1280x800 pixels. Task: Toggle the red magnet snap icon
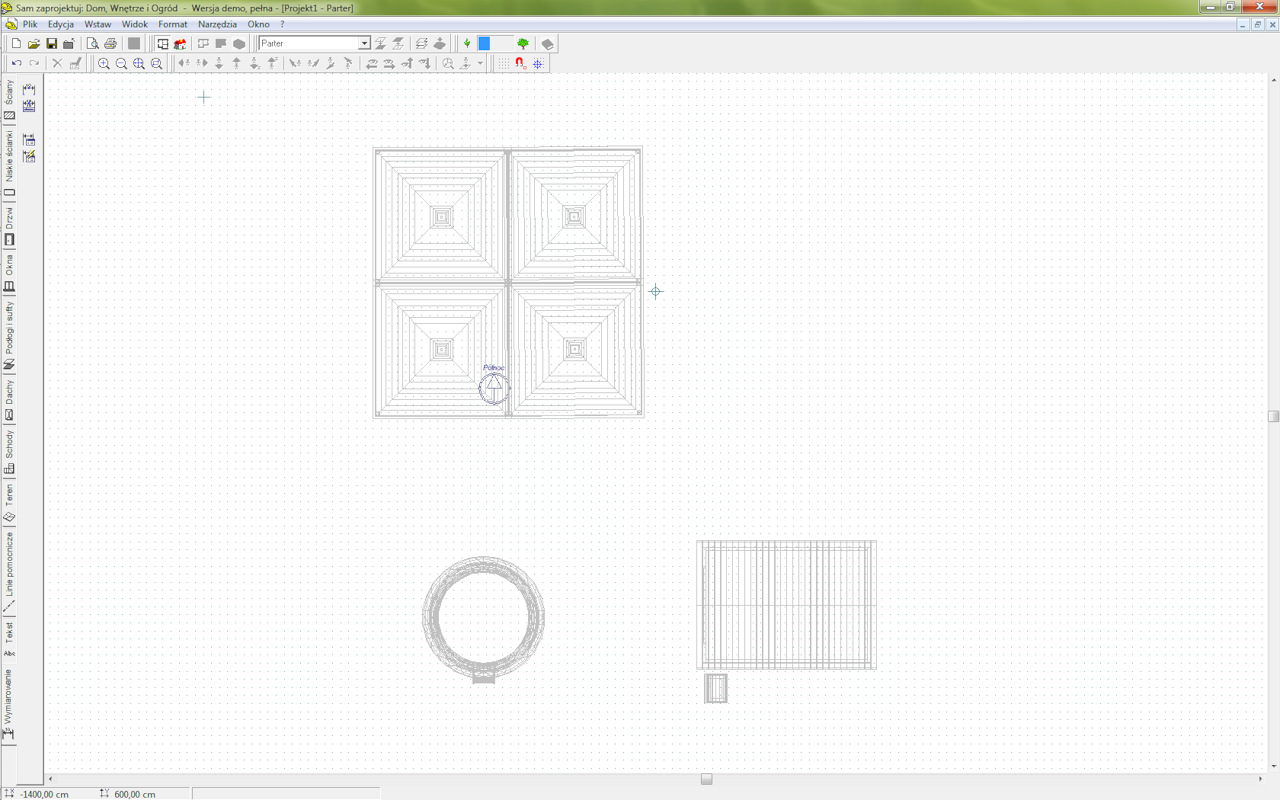520,63
